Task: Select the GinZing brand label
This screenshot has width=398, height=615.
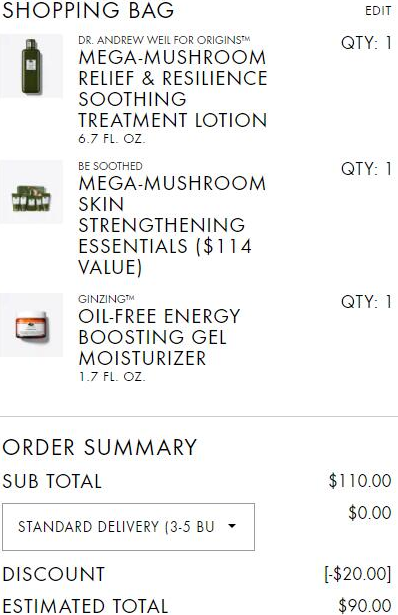Action: 106,299
